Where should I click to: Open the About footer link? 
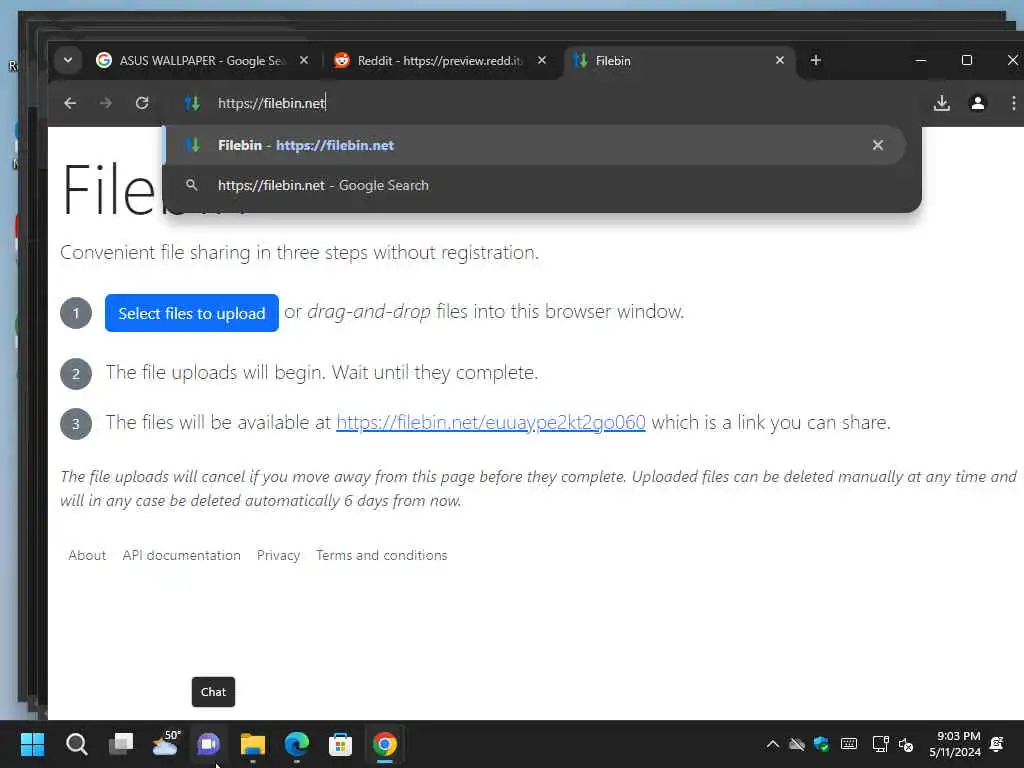[87, 555]
